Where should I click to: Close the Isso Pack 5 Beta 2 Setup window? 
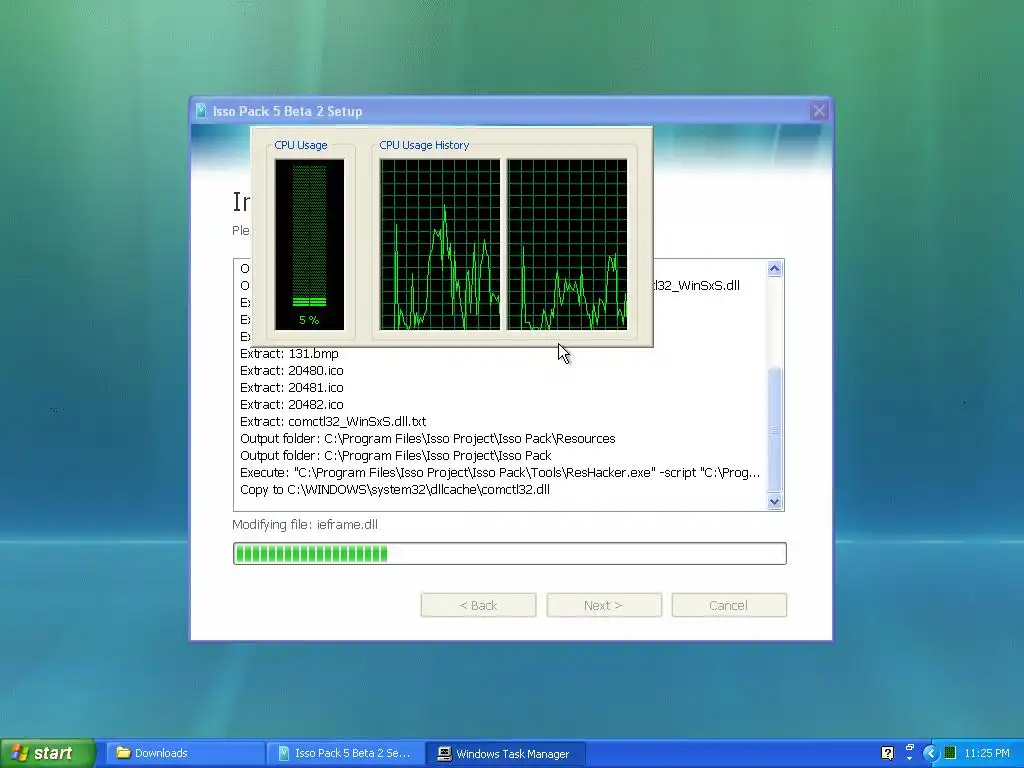pos(819,111)
